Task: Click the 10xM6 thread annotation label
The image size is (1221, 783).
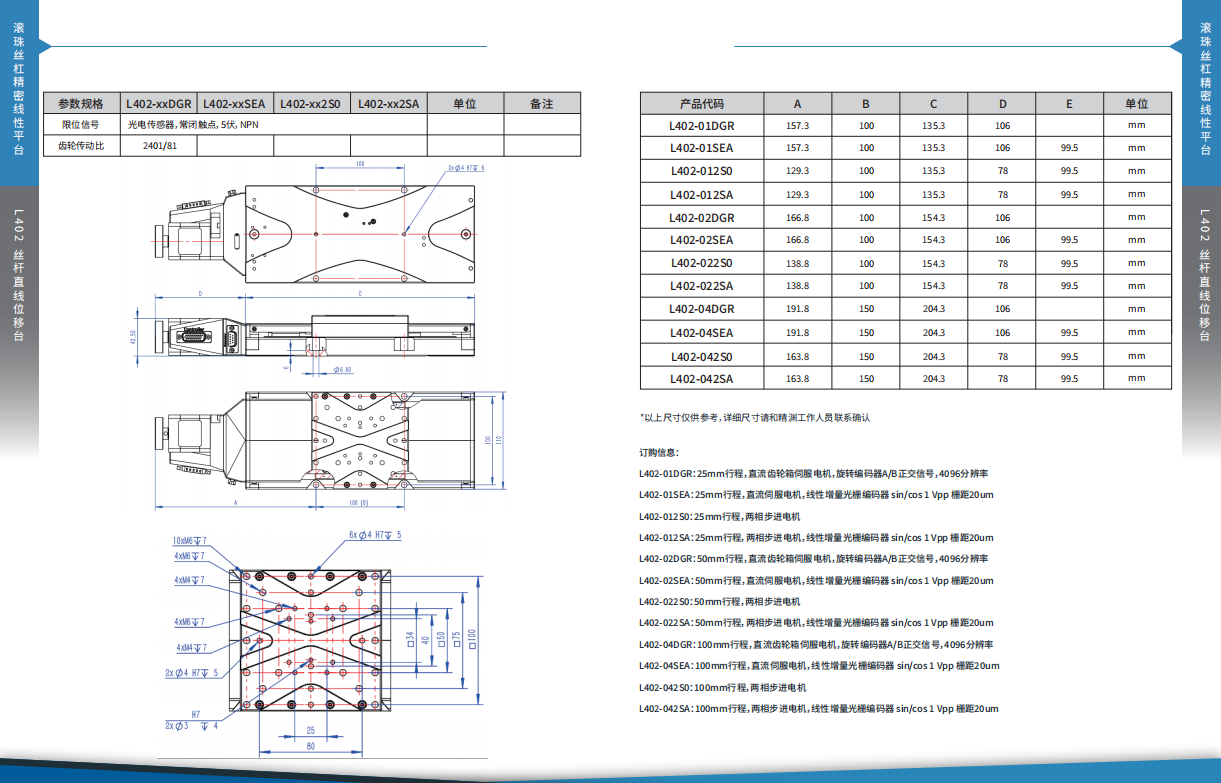Action: [x=189, y=539]
